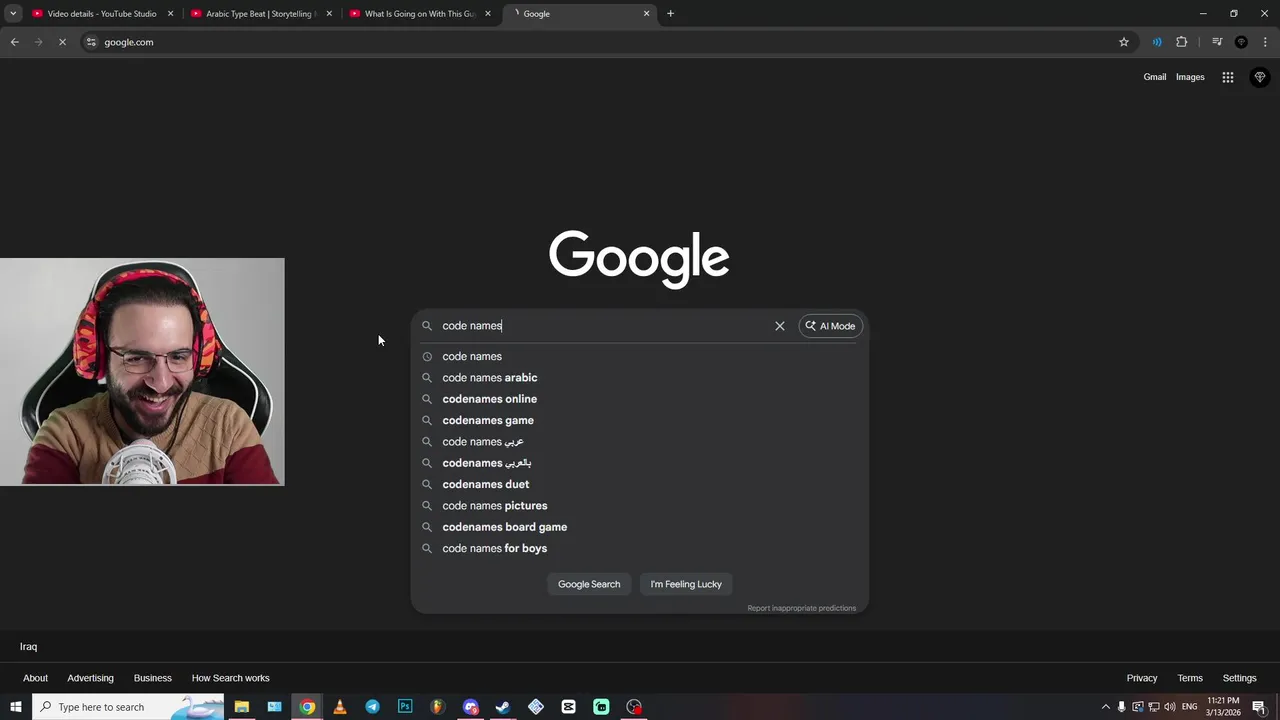Open a new tab with plus button
Viewport: 1280px width, 720px height.
coord(671,14)
